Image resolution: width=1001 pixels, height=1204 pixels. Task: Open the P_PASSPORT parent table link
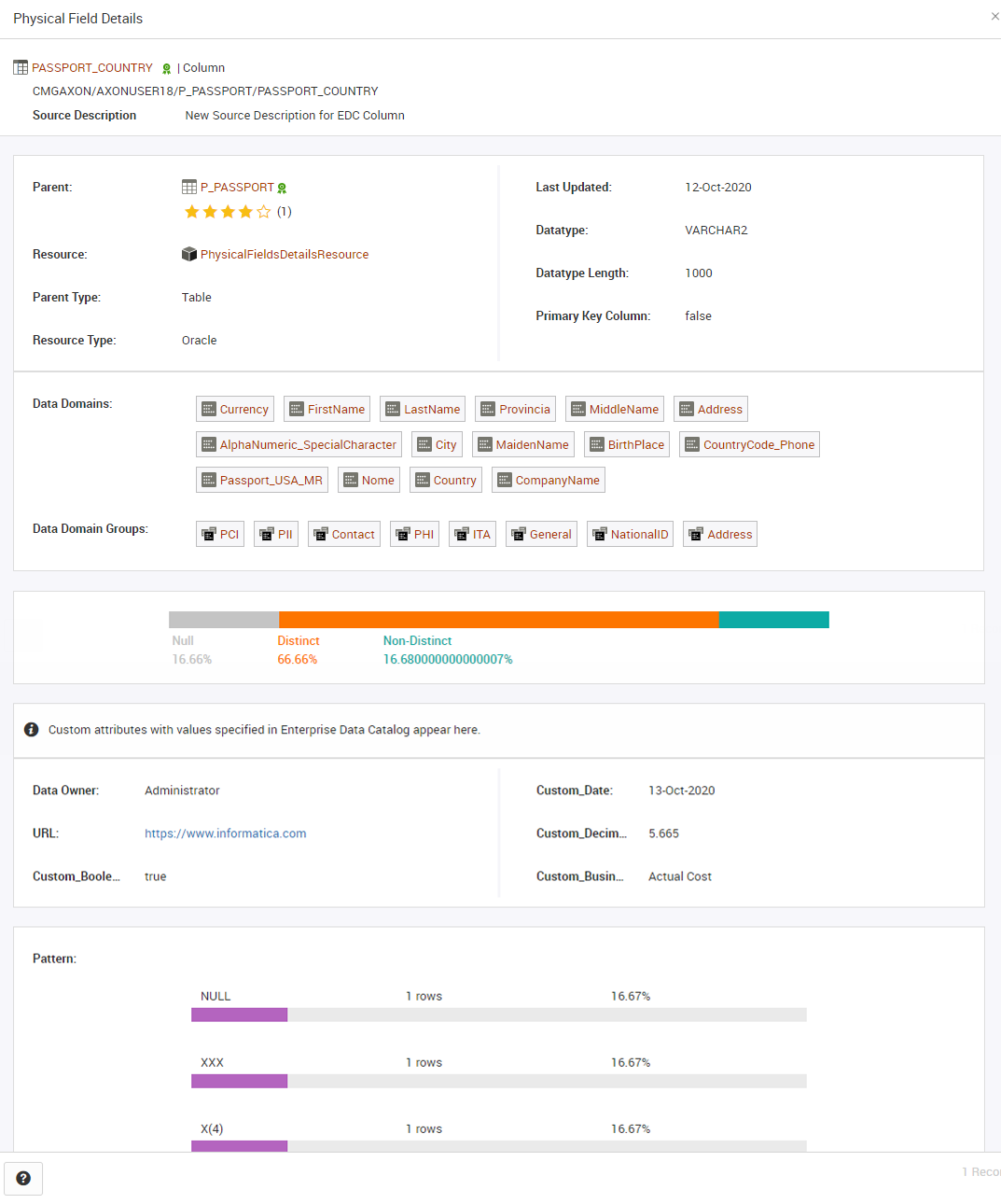(237, 188)
